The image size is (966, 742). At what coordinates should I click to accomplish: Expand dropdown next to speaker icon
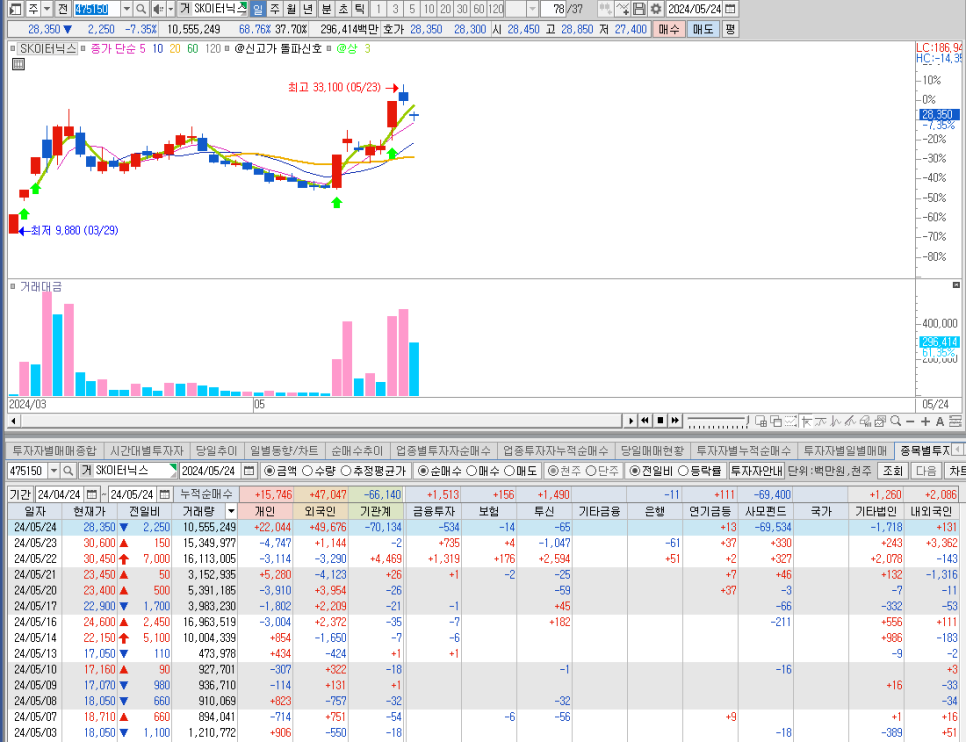(x=171, y=9)
